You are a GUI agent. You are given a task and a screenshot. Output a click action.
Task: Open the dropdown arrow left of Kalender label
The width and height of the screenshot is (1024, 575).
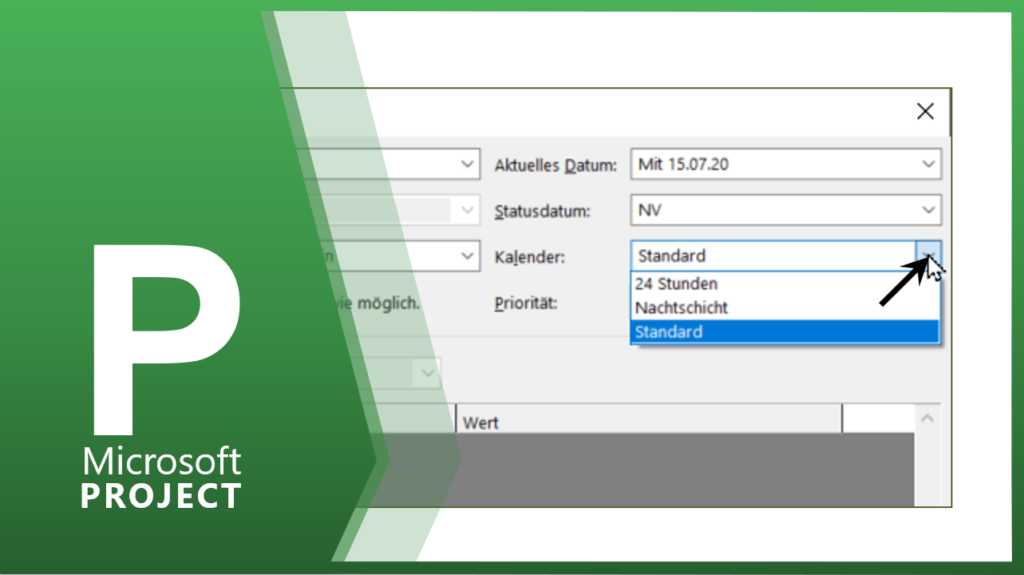[467, 255]
